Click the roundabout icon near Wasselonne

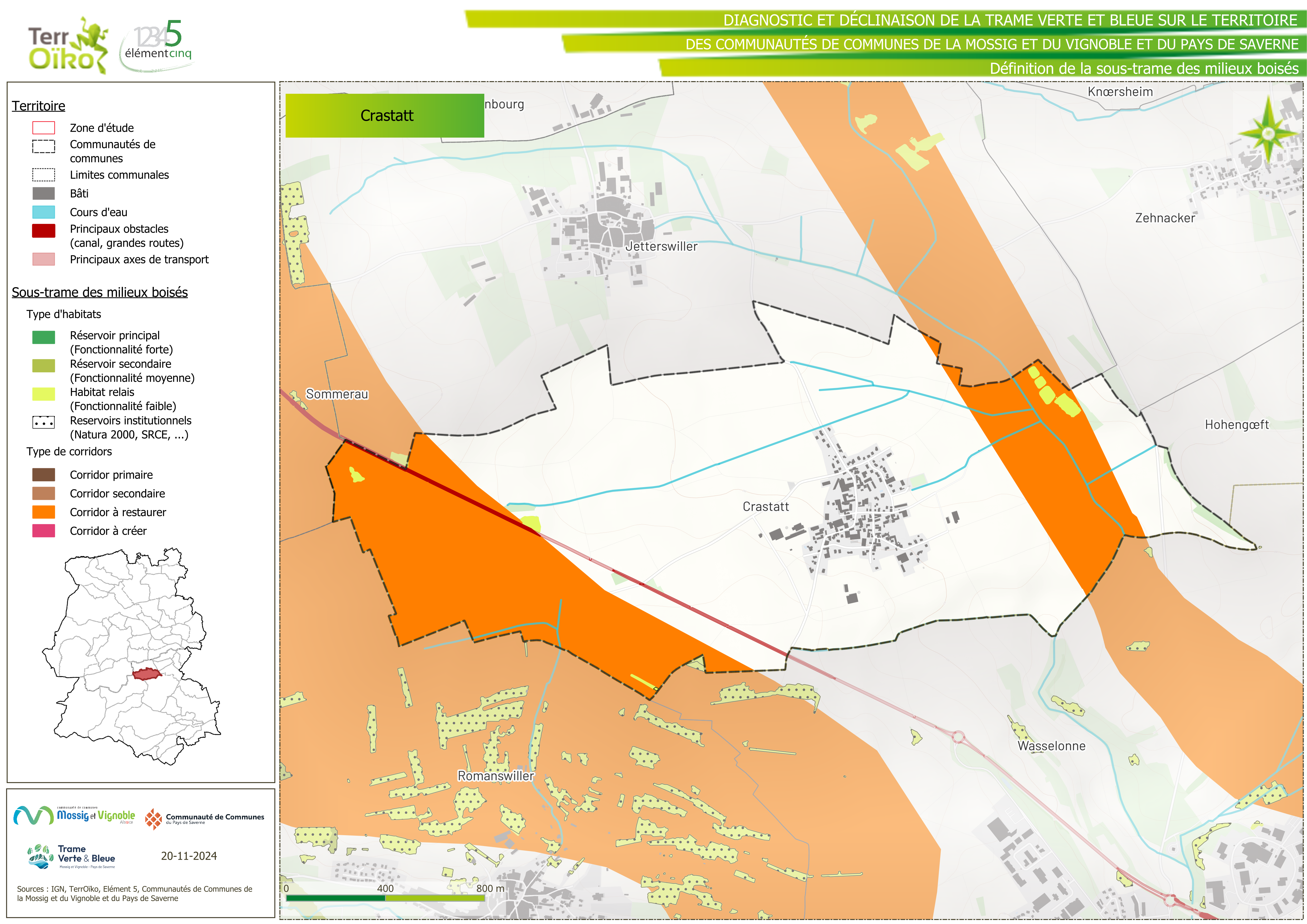tap(959, 737)
